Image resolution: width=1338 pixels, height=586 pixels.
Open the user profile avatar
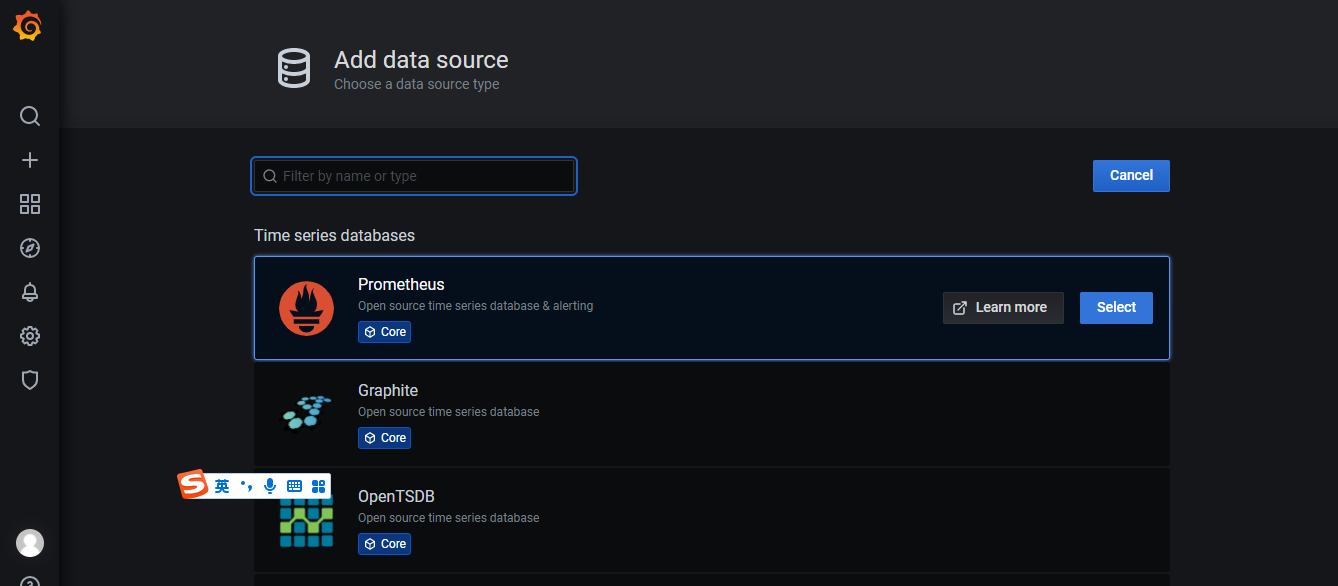(x=30, y=543)
